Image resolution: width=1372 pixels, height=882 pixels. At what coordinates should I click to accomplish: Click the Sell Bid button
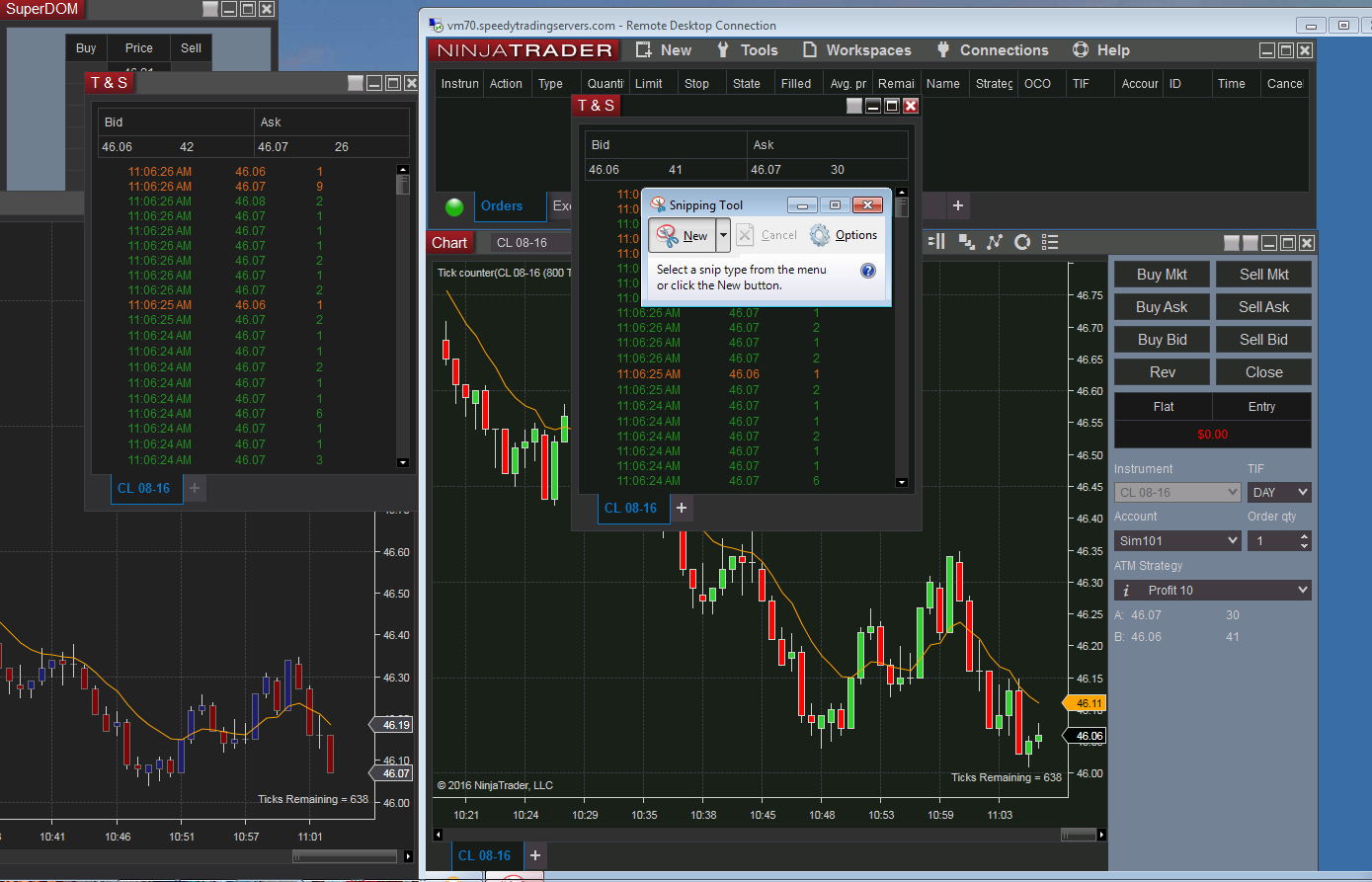[x=1264, y=340]
